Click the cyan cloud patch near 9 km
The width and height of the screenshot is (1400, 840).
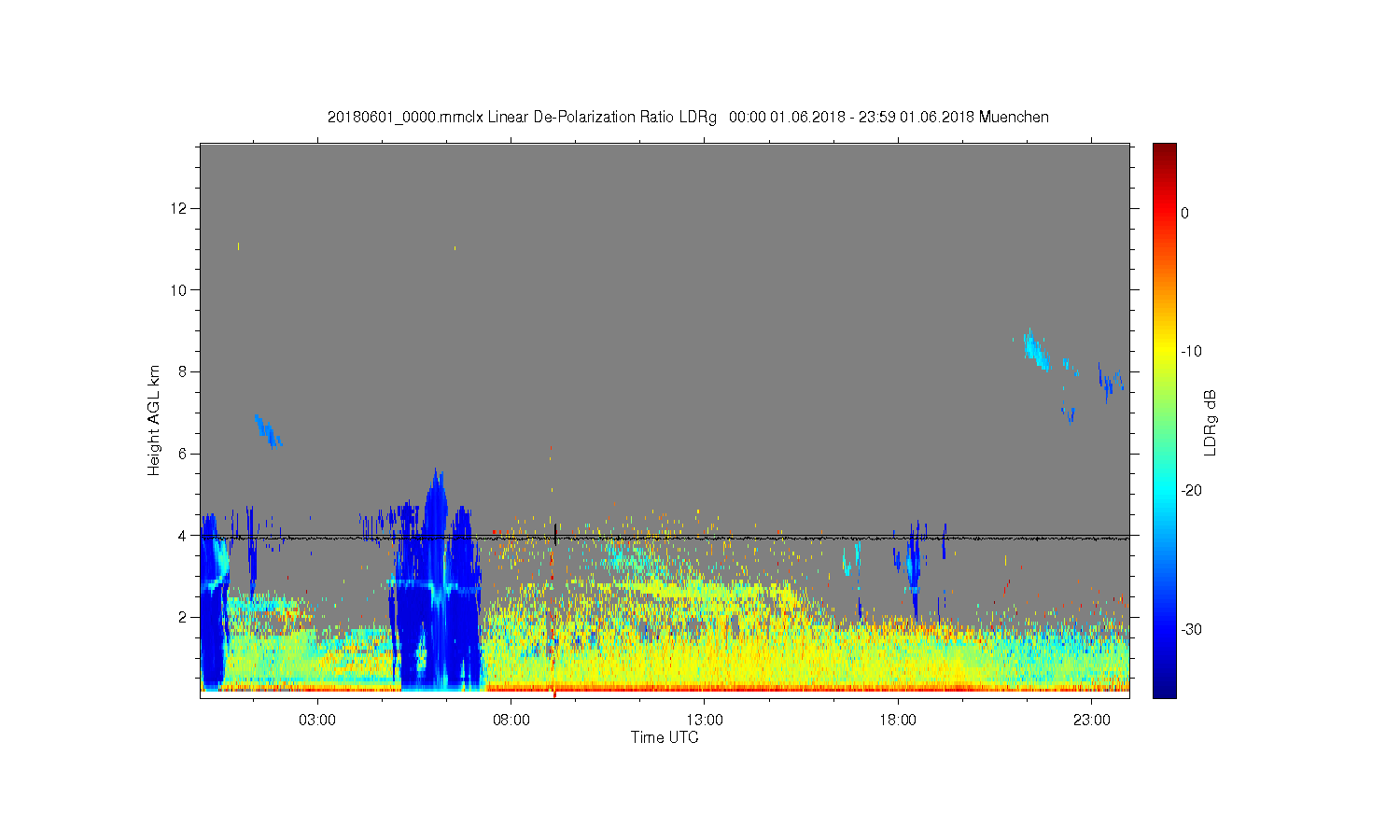(x=1036, y=351)
